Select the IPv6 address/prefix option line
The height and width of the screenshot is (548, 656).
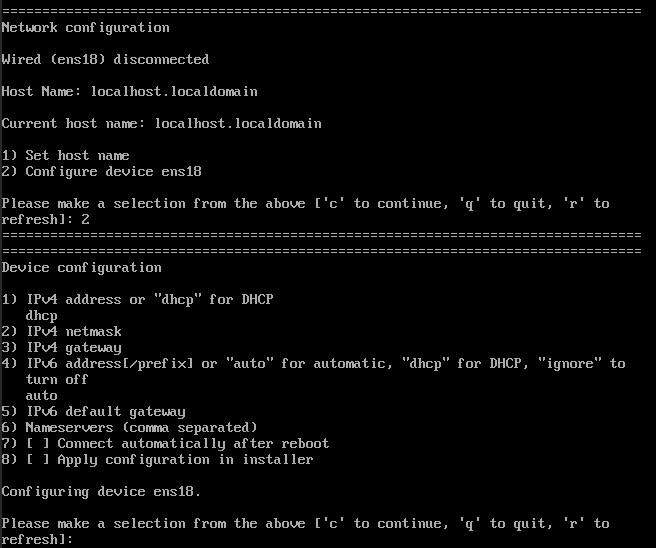coord(313,363)
